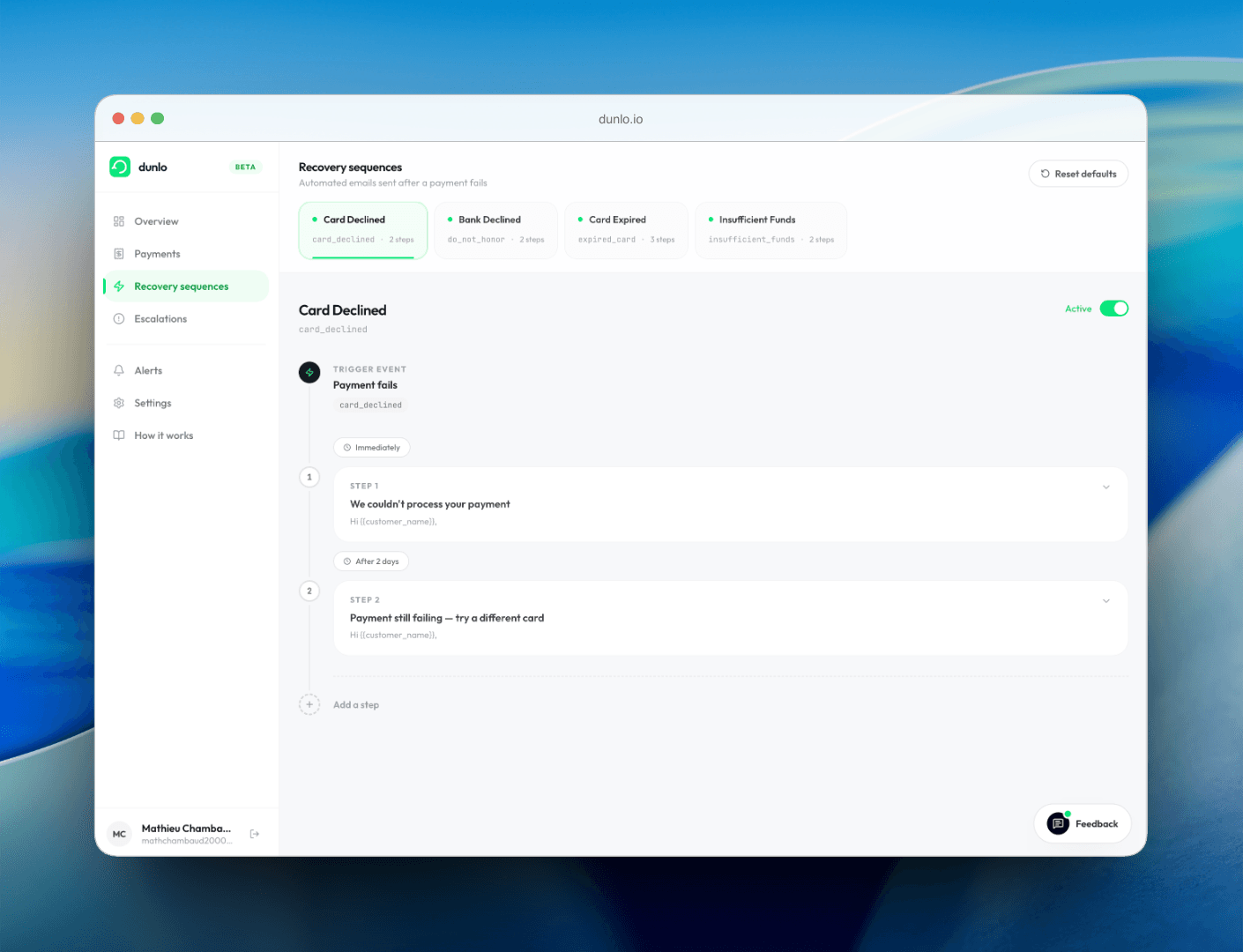Click the Overview grid icon

coord(119,221)
